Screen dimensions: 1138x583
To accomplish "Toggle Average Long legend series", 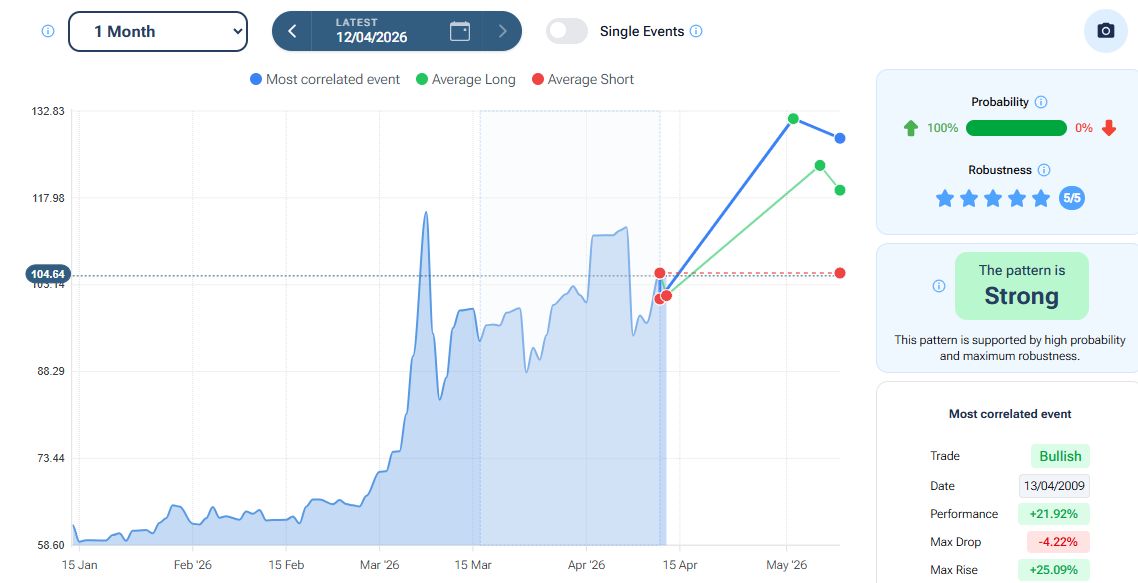I will [465, 79].
